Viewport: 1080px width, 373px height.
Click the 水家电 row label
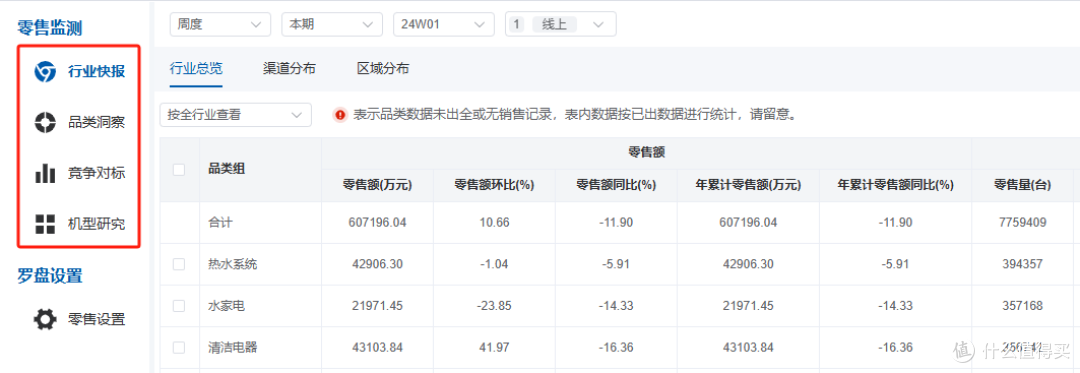(x=226, y=306)
